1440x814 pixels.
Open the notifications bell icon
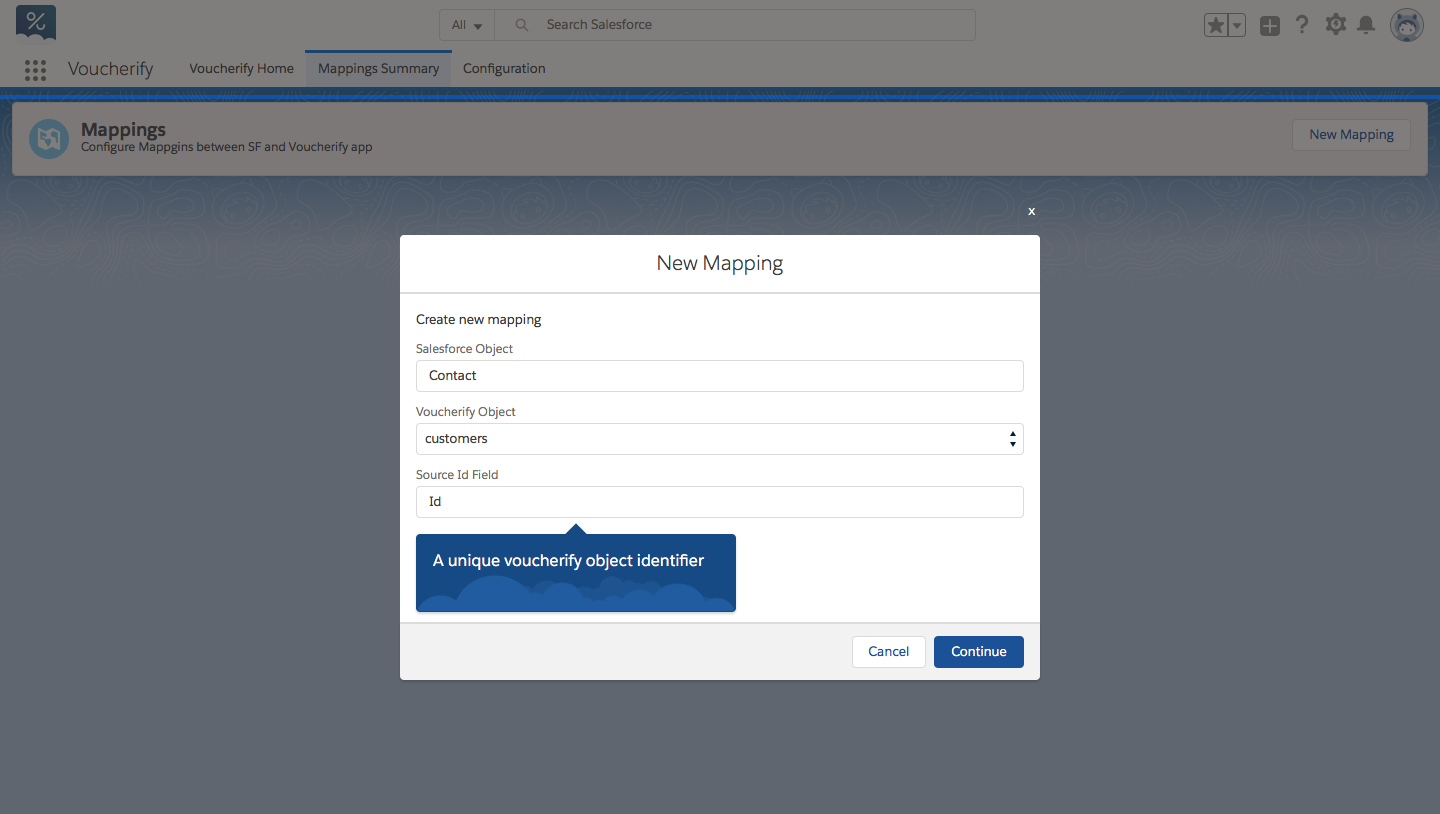(1365, 25)
